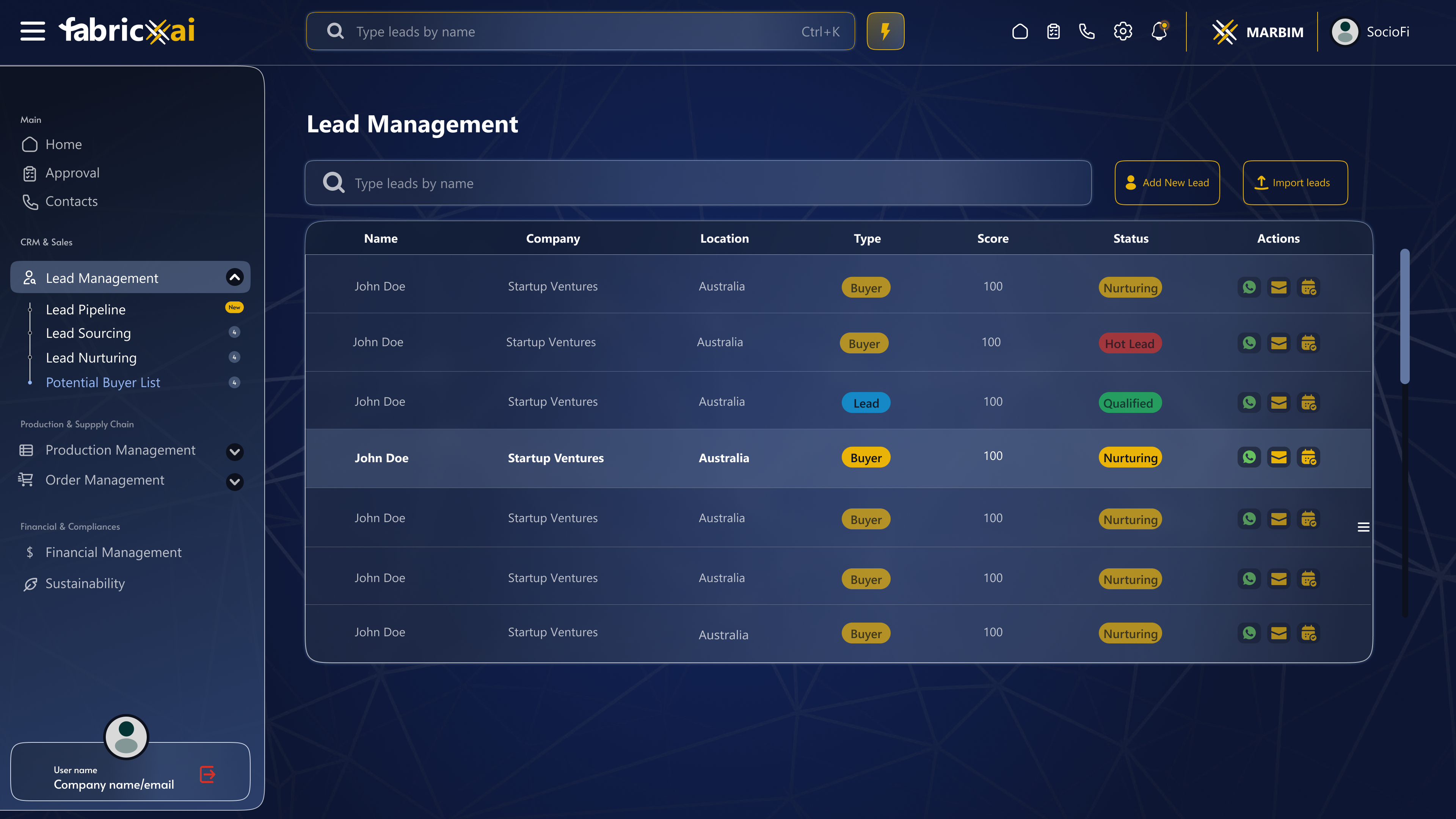The image size is (1456, 819).
Task: Select Potential Buyer List in the sidebar
Action: 103,382
